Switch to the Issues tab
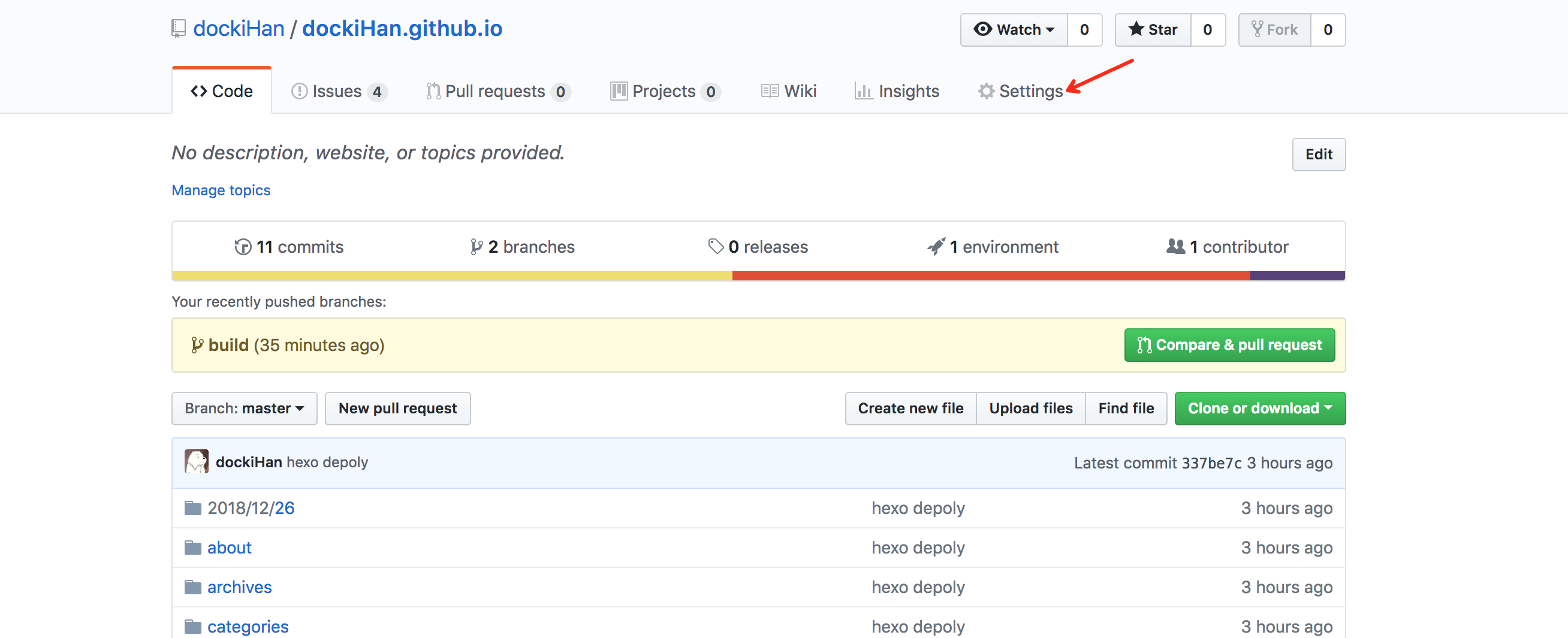 (339, 91)
